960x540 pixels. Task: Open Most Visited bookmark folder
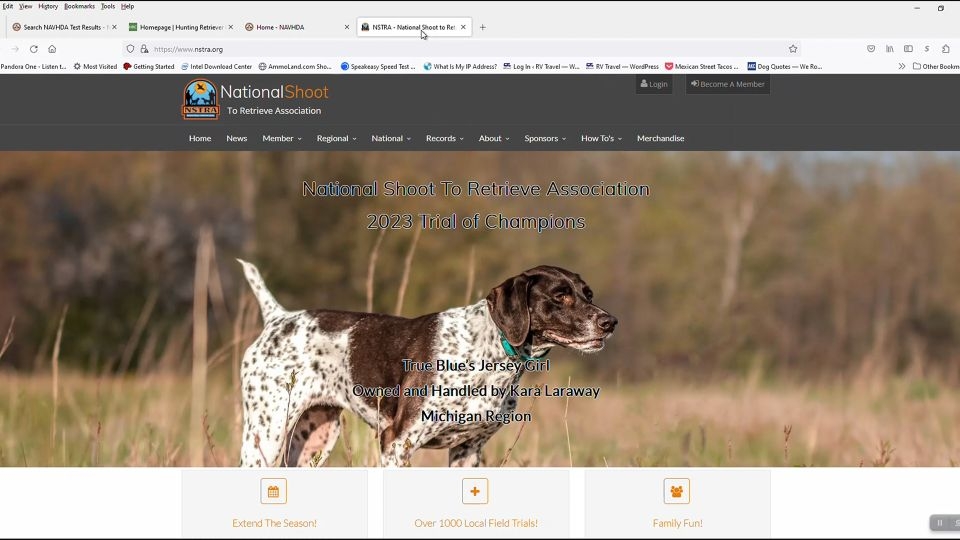coord(95,66)
